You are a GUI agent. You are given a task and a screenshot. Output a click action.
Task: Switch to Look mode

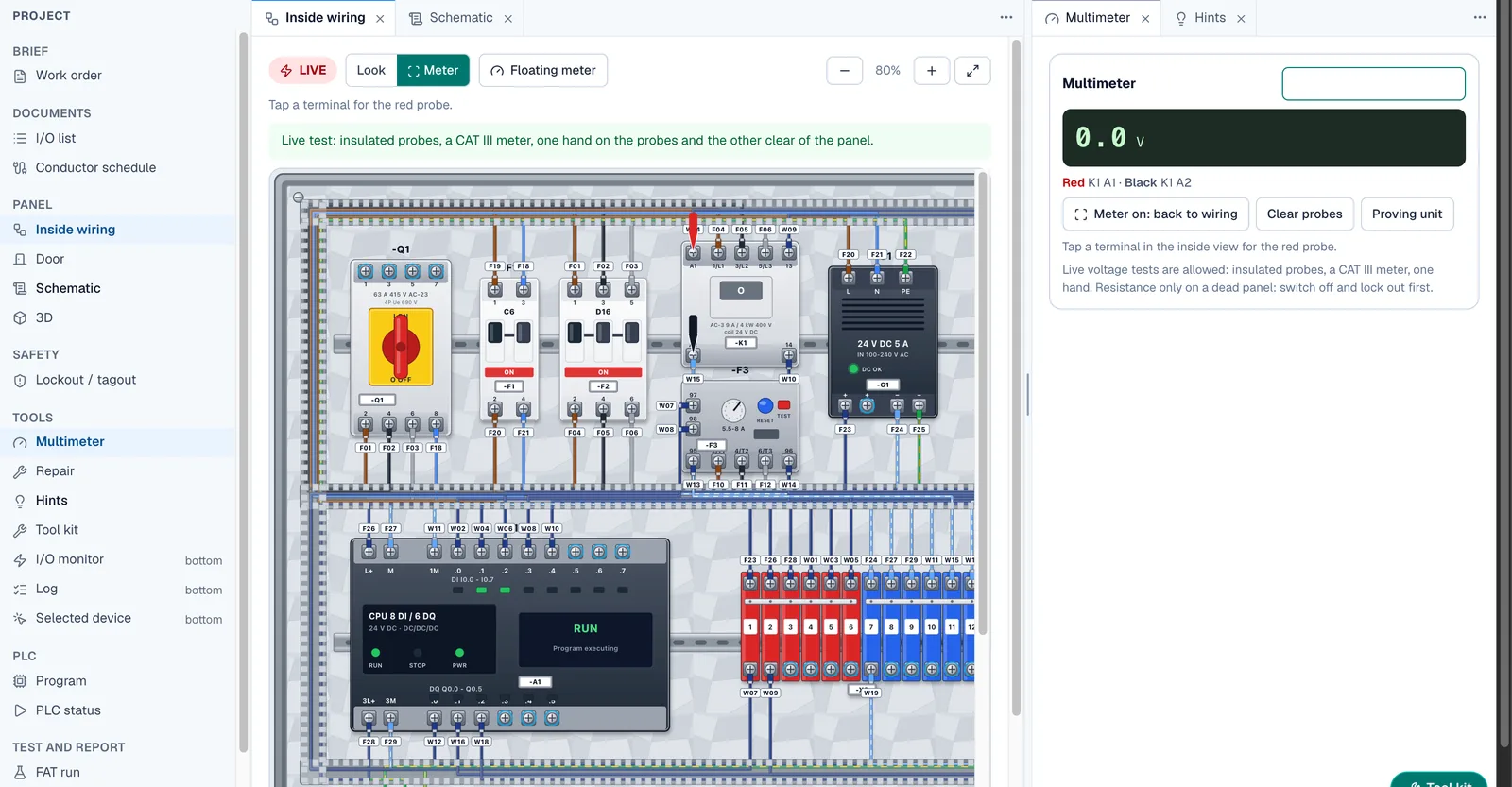click(371, 70)
